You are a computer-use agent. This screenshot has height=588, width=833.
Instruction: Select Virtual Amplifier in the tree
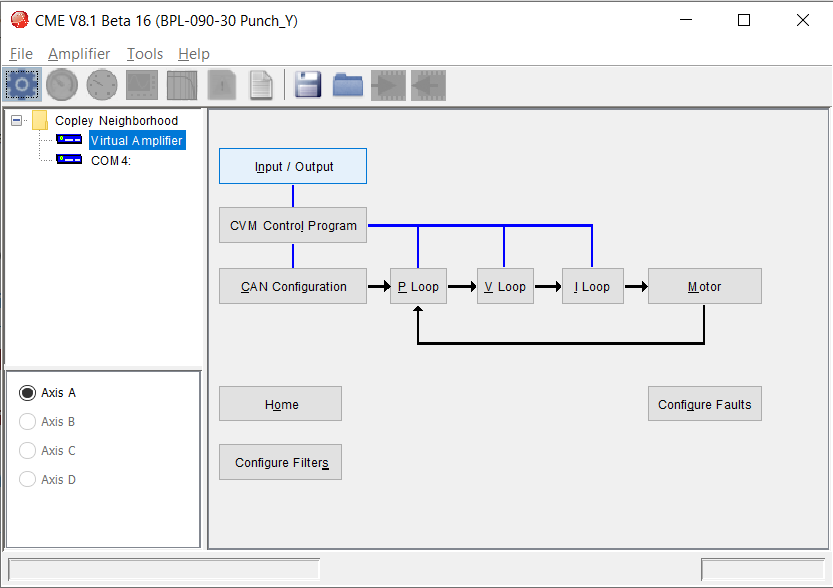coord(137,140)
